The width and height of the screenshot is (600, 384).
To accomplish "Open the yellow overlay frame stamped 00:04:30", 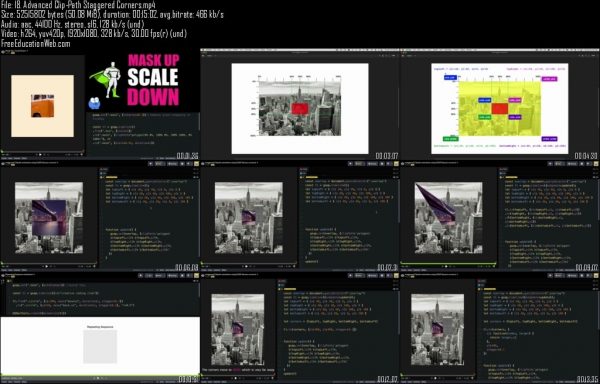I will click(500, 103).
